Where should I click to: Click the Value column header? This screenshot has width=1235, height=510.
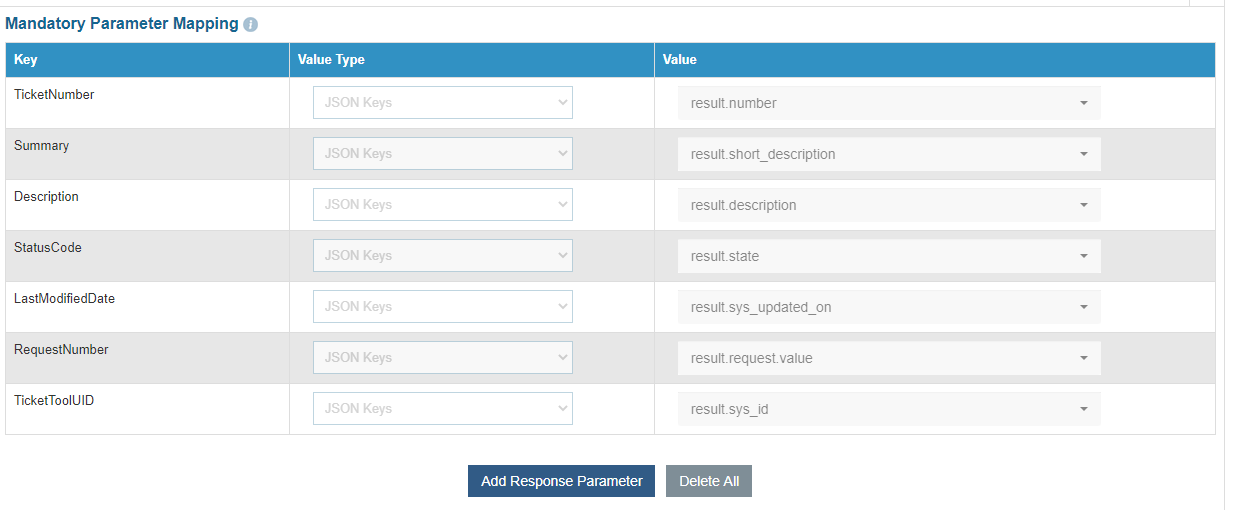pyautogui.click(x=680, y=60)
